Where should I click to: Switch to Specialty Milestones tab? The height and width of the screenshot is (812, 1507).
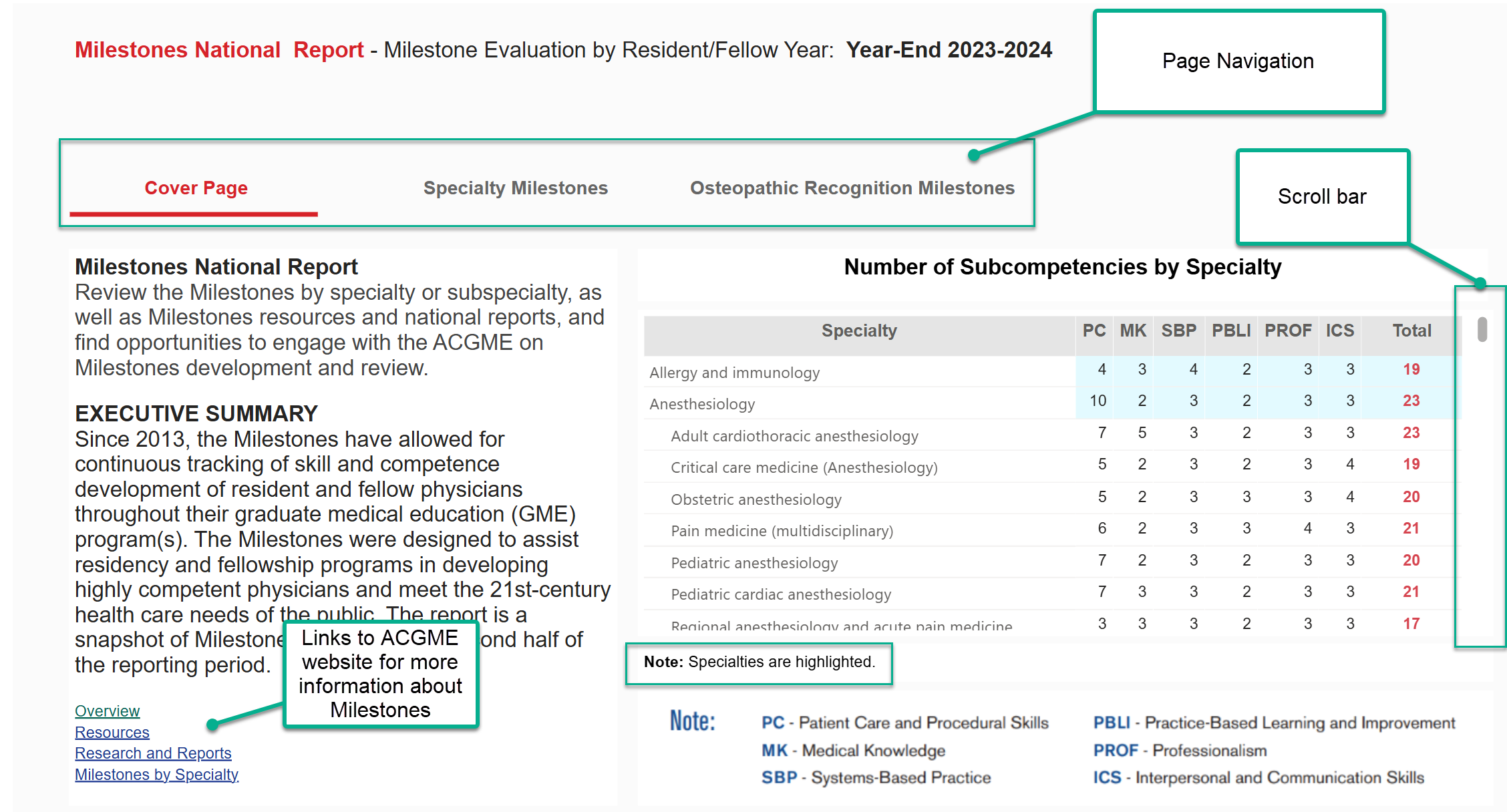[516, 188]
